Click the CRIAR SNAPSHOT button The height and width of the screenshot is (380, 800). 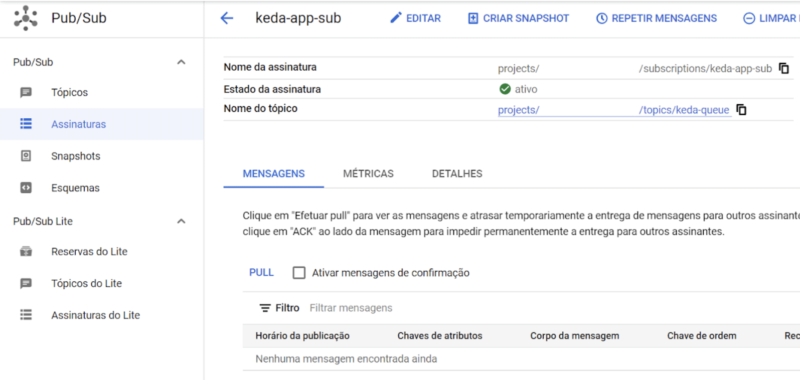click(518, 18)
